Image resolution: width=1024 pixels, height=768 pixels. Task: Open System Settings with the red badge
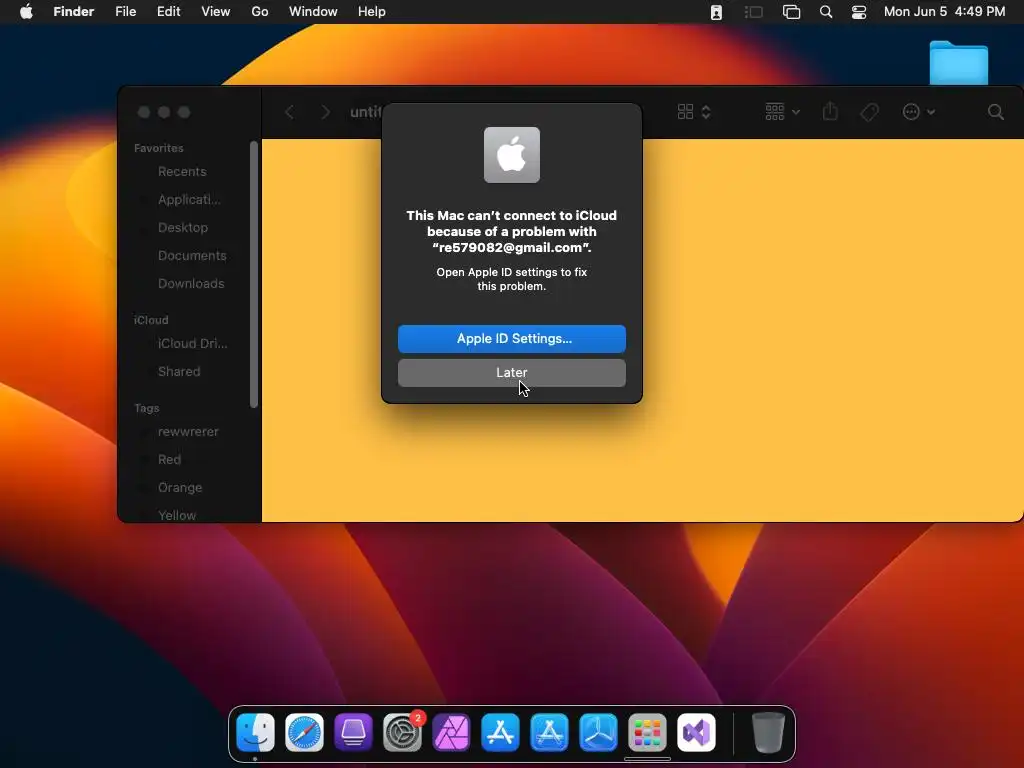pos(402,732)
